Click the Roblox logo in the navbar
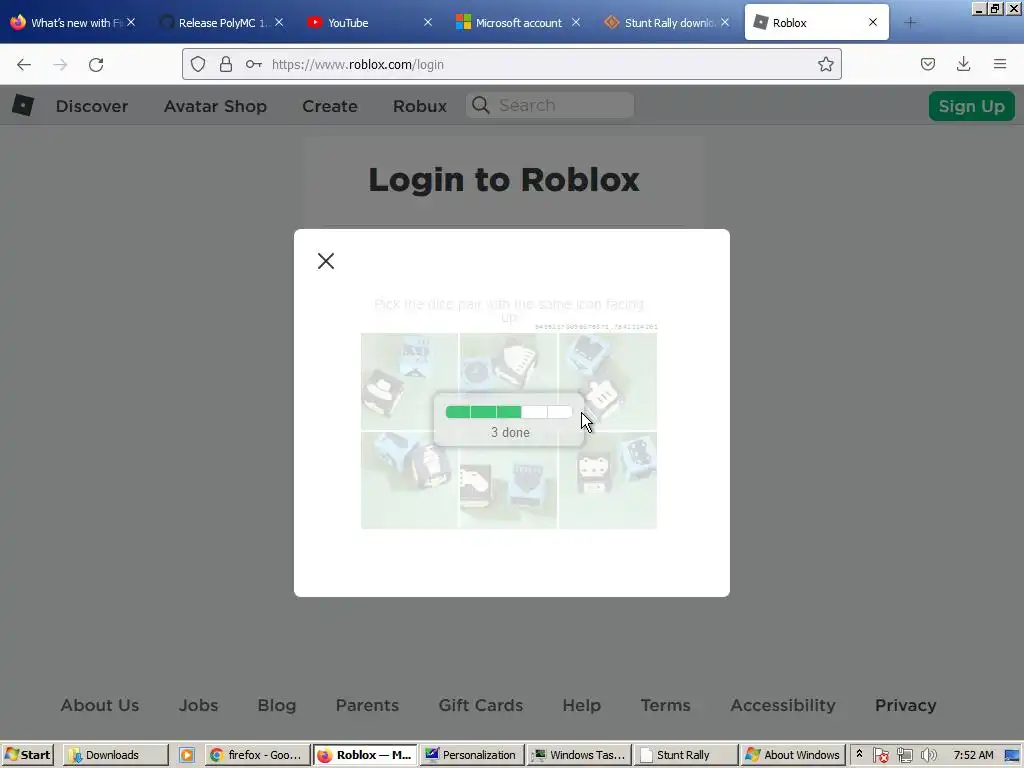This screenshot has height=768, width=1024. (x=23, y=105)
